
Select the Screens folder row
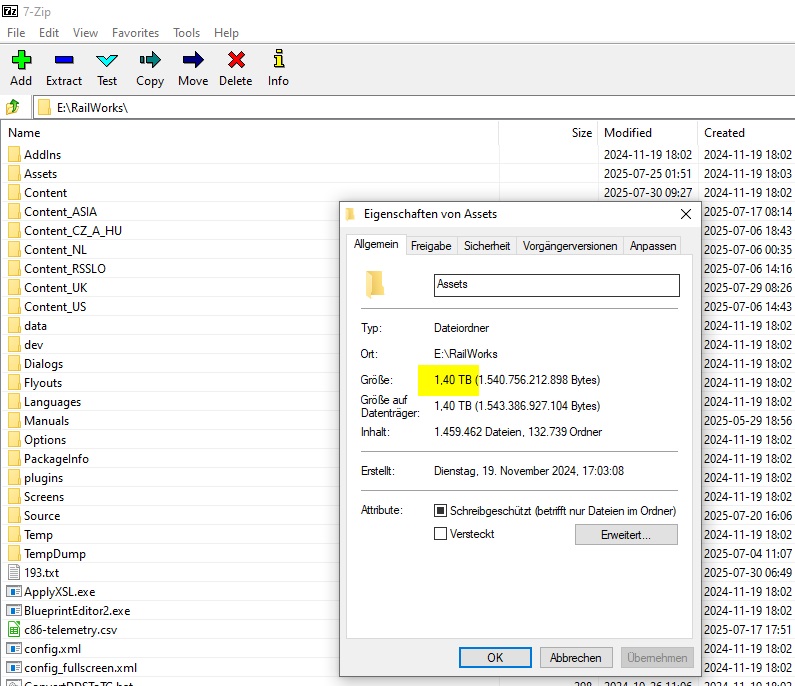pos(172,497)
